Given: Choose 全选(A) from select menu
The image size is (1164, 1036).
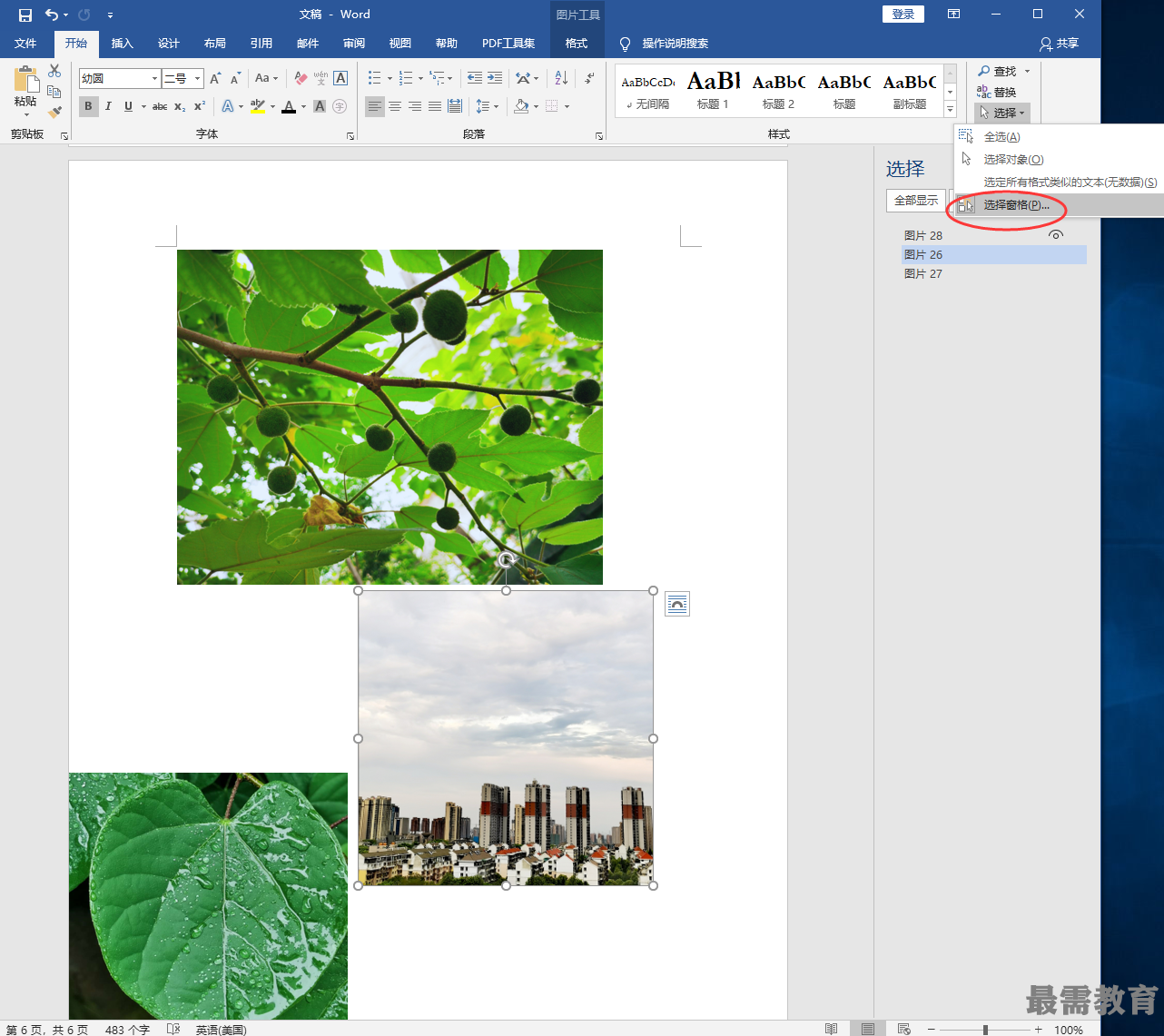Looking at the screenshot, I should (x=1059, y=137).
